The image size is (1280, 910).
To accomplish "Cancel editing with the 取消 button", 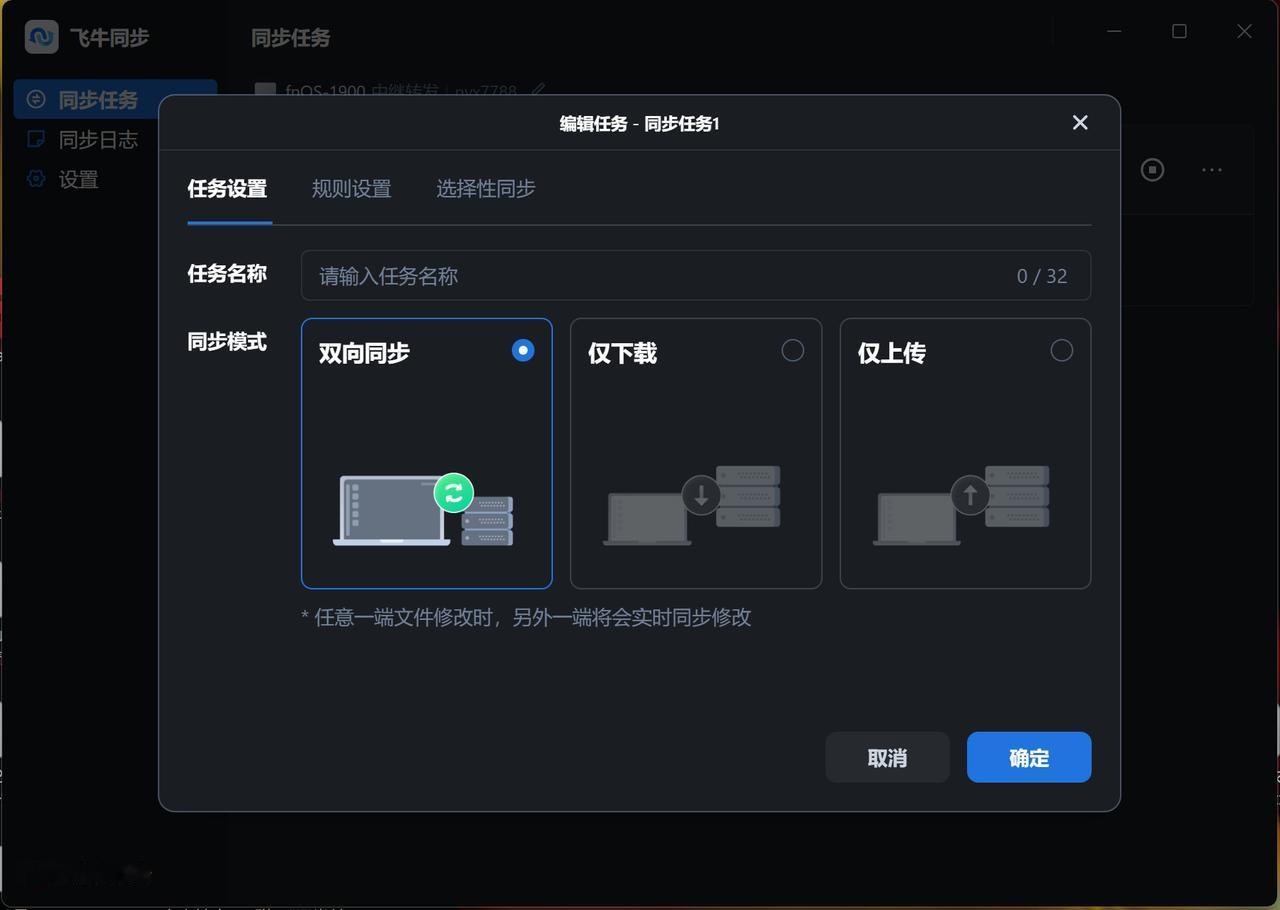I will point(887,757).
